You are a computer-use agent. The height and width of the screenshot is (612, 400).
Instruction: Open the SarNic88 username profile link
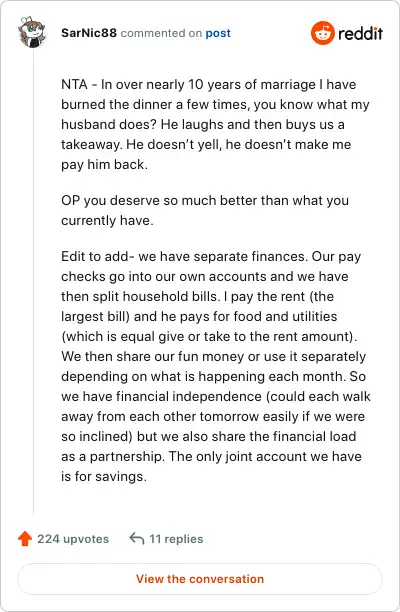[x=89, y=33]
